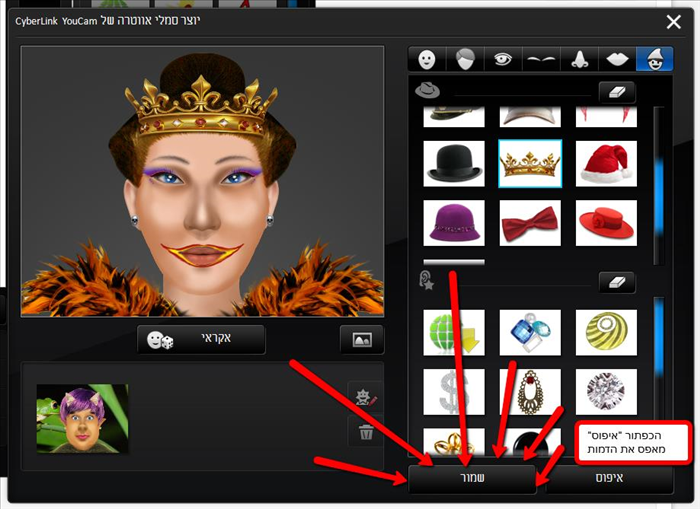Image resolution: width=700 pixels, height=509 pixels.
Task: Select the purple-haired saved avatar thumbnail
Action: point(83,419)
